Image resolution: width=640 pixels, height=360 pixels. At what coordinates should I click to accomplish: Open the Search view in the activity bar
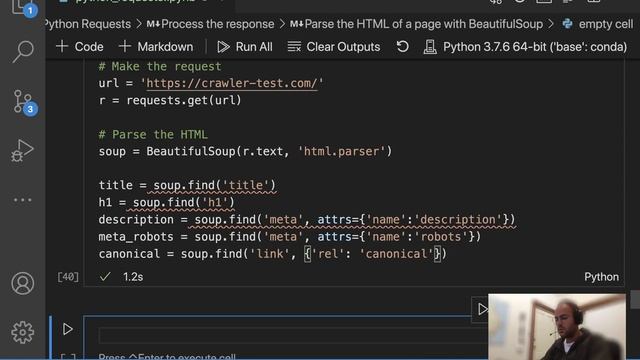(x=23, y=51)
